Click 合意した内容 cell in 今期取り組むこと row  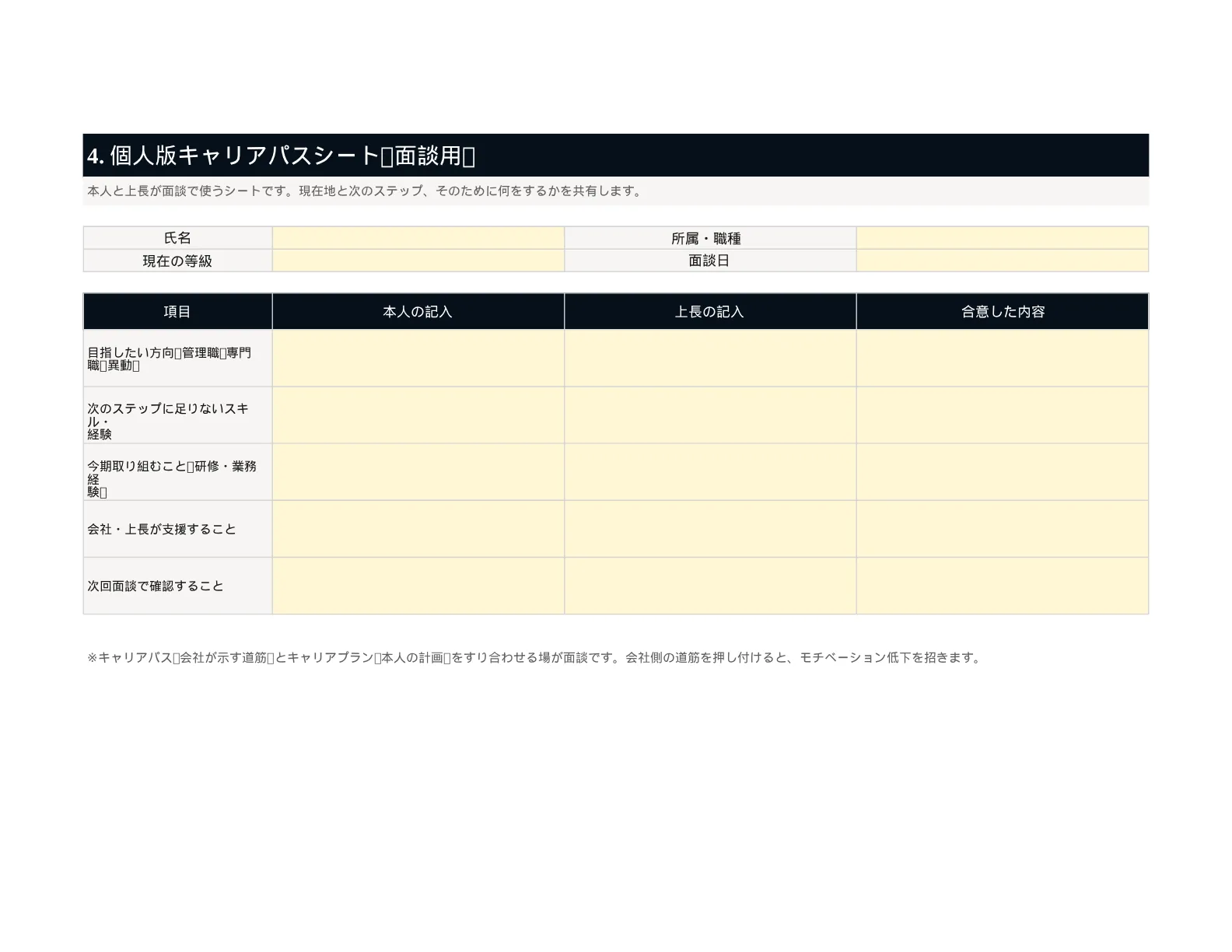tap(1003, 472)
